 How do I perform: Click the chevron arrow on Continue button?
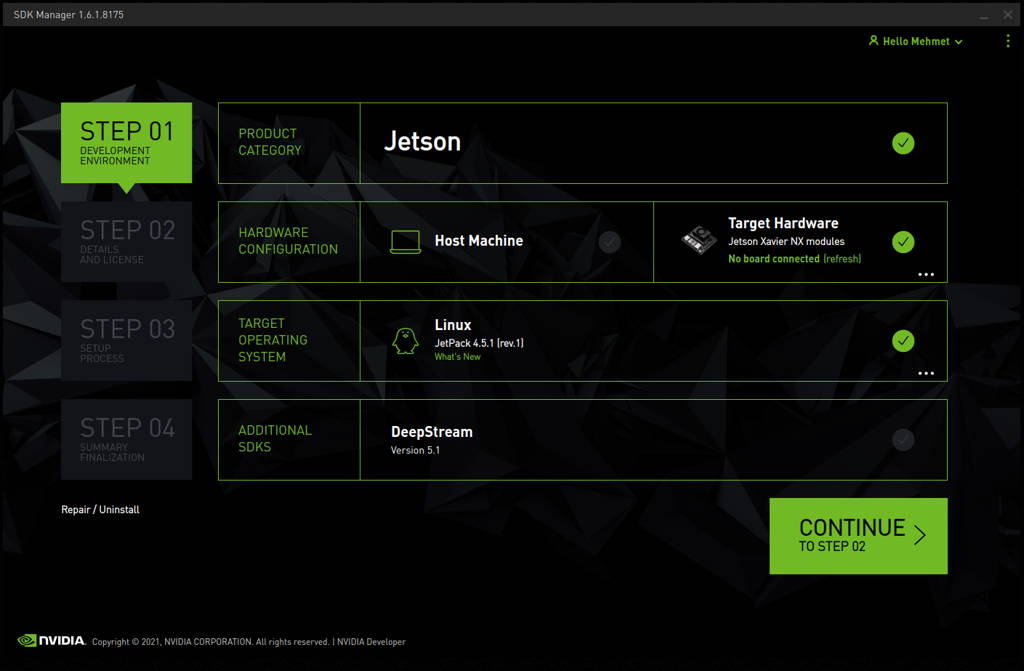point(920,535)
